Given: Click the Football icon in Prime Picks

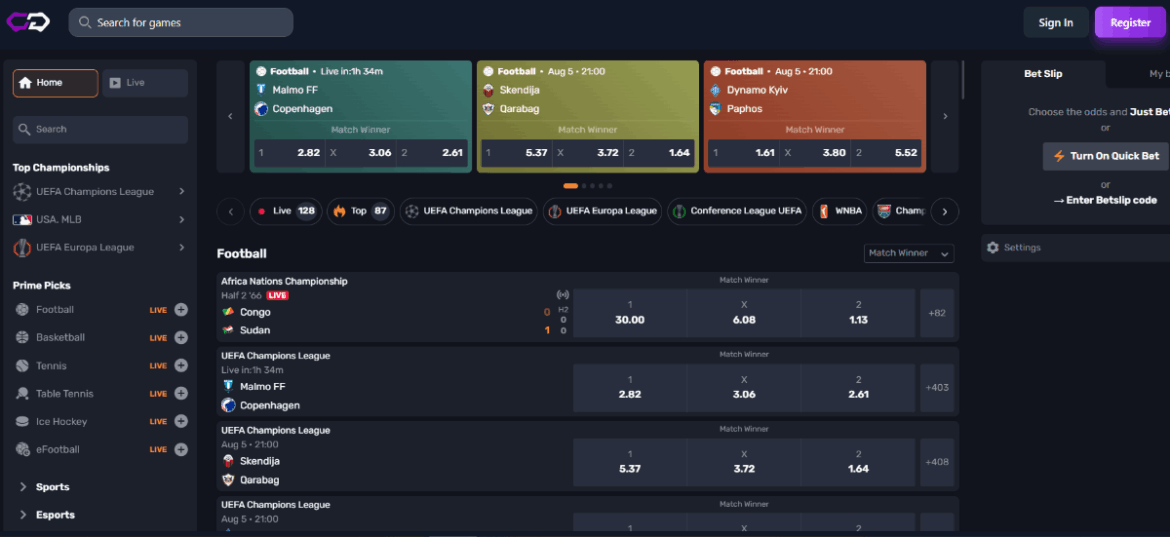Looking at the screenshot, I should tap(22, 310).
